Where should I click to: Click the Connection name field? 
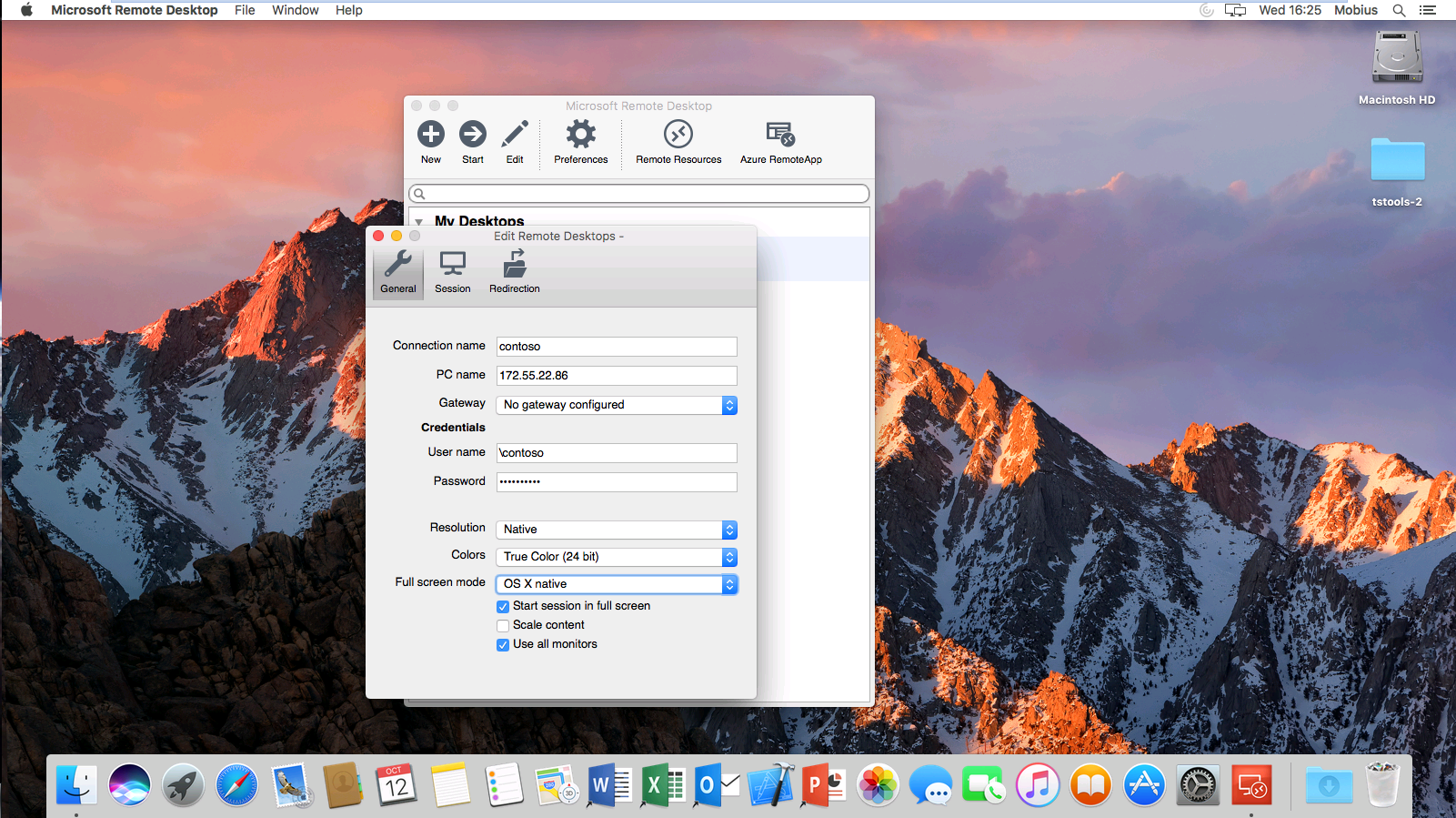tap(617, 347)
